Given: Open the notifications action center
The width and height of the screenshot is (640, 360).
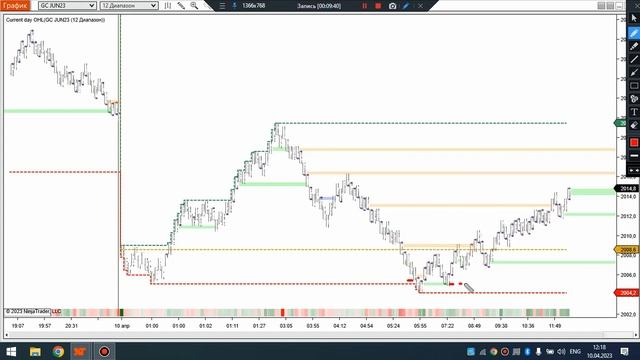Looking at the screenshot, I should 624,351.
